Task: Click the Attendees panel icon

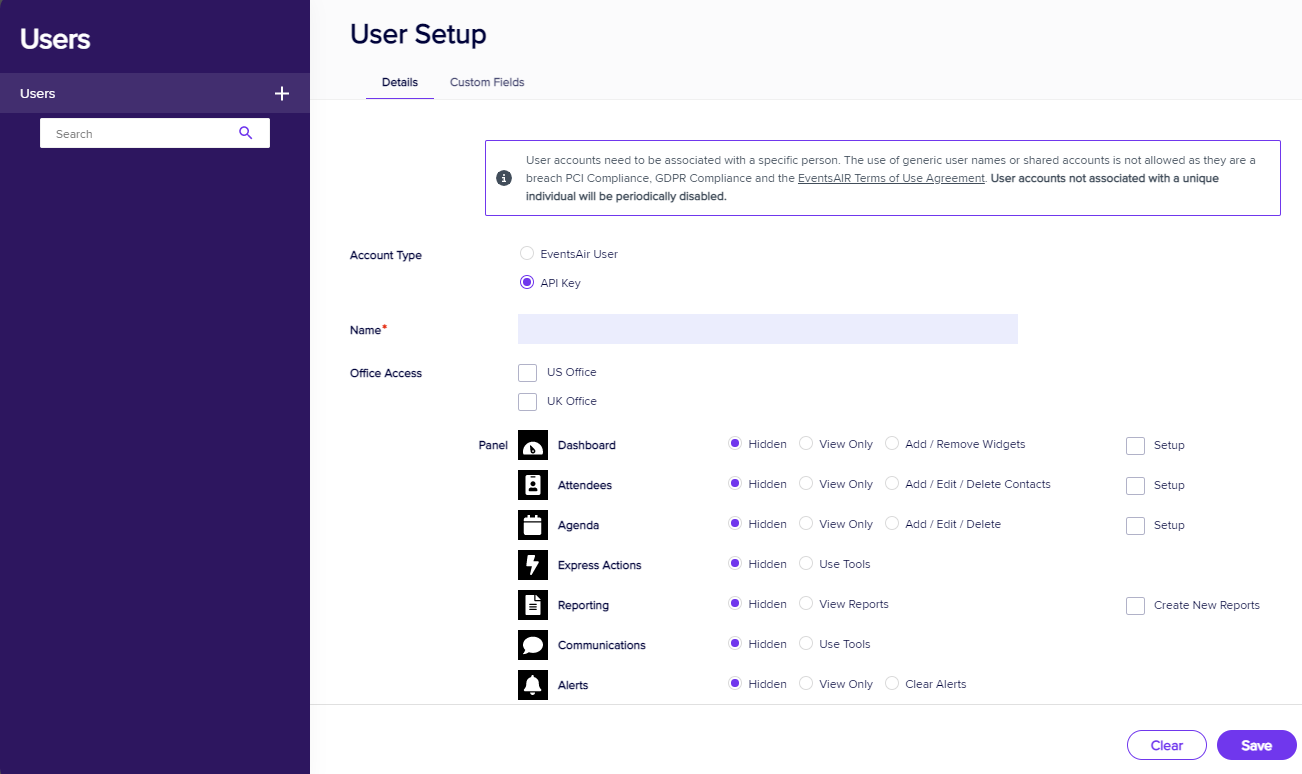Action: 533,485
